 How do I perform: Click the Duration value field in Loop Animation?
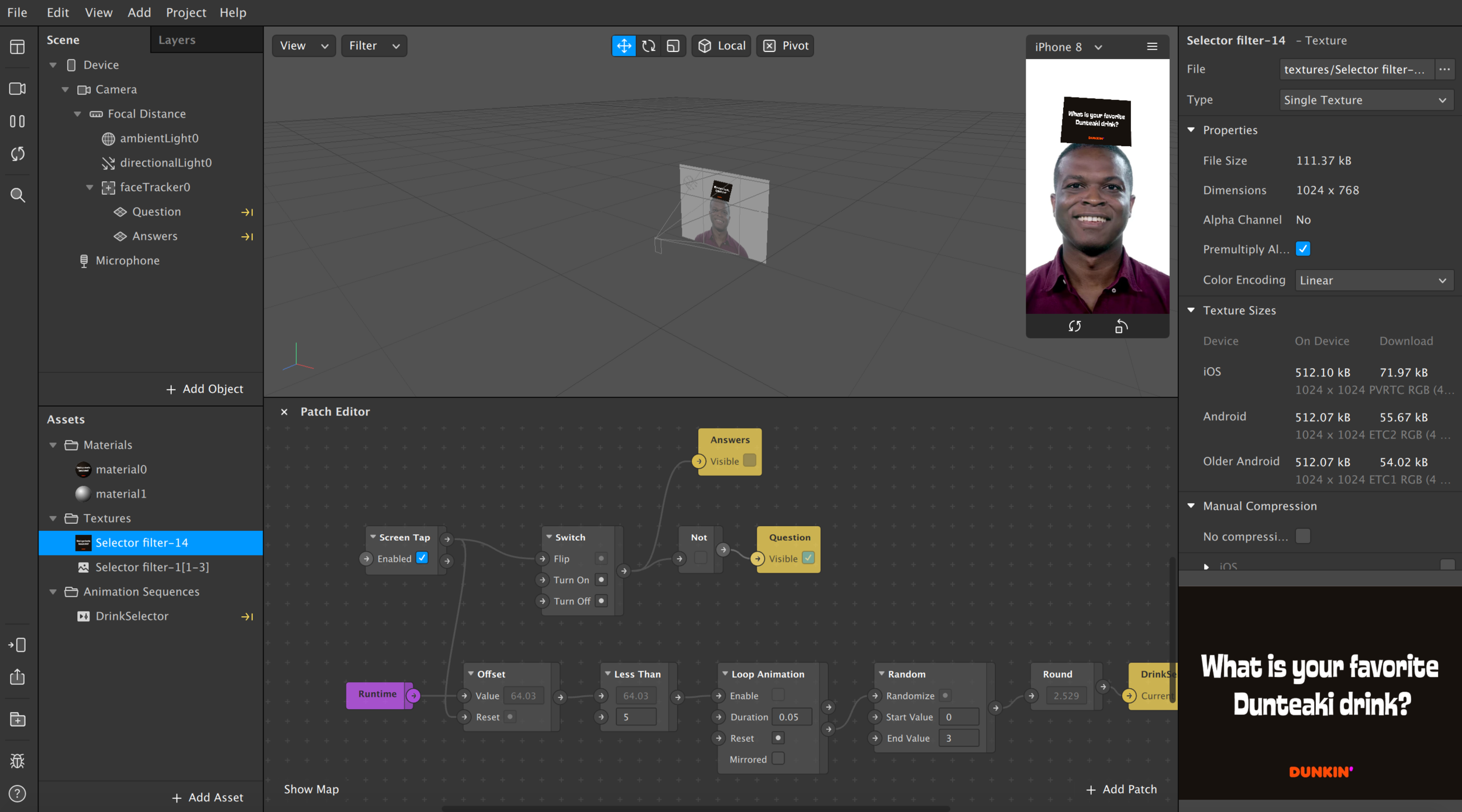[x=792, y=717]
